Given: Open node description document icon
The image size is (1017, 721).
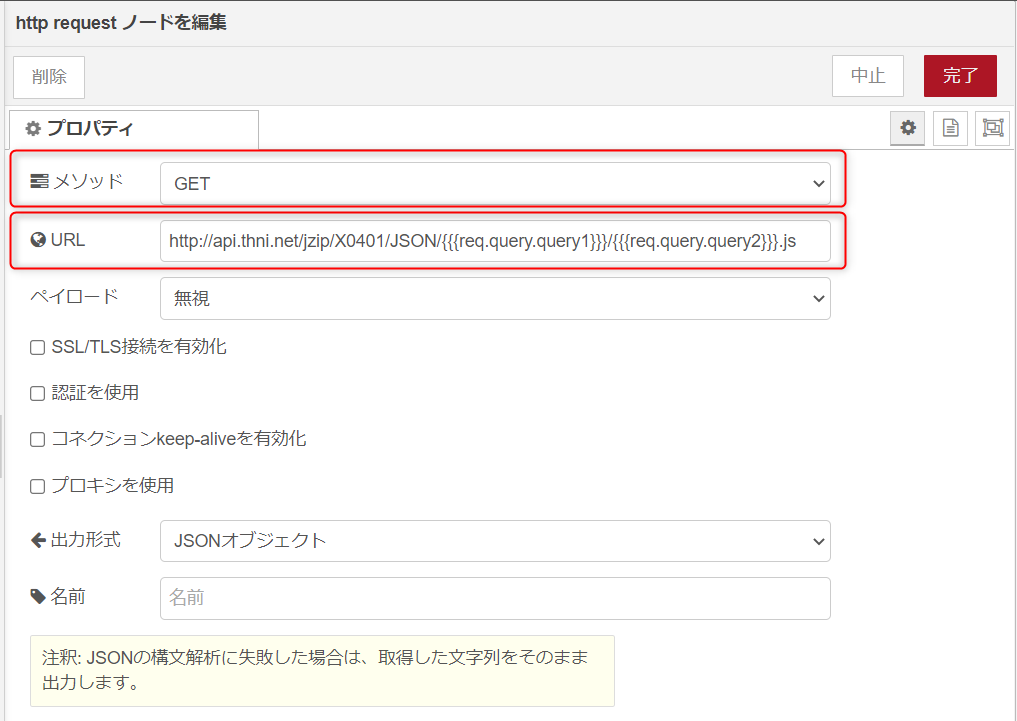Looking at the screenshot, I should tap(950, 128).
